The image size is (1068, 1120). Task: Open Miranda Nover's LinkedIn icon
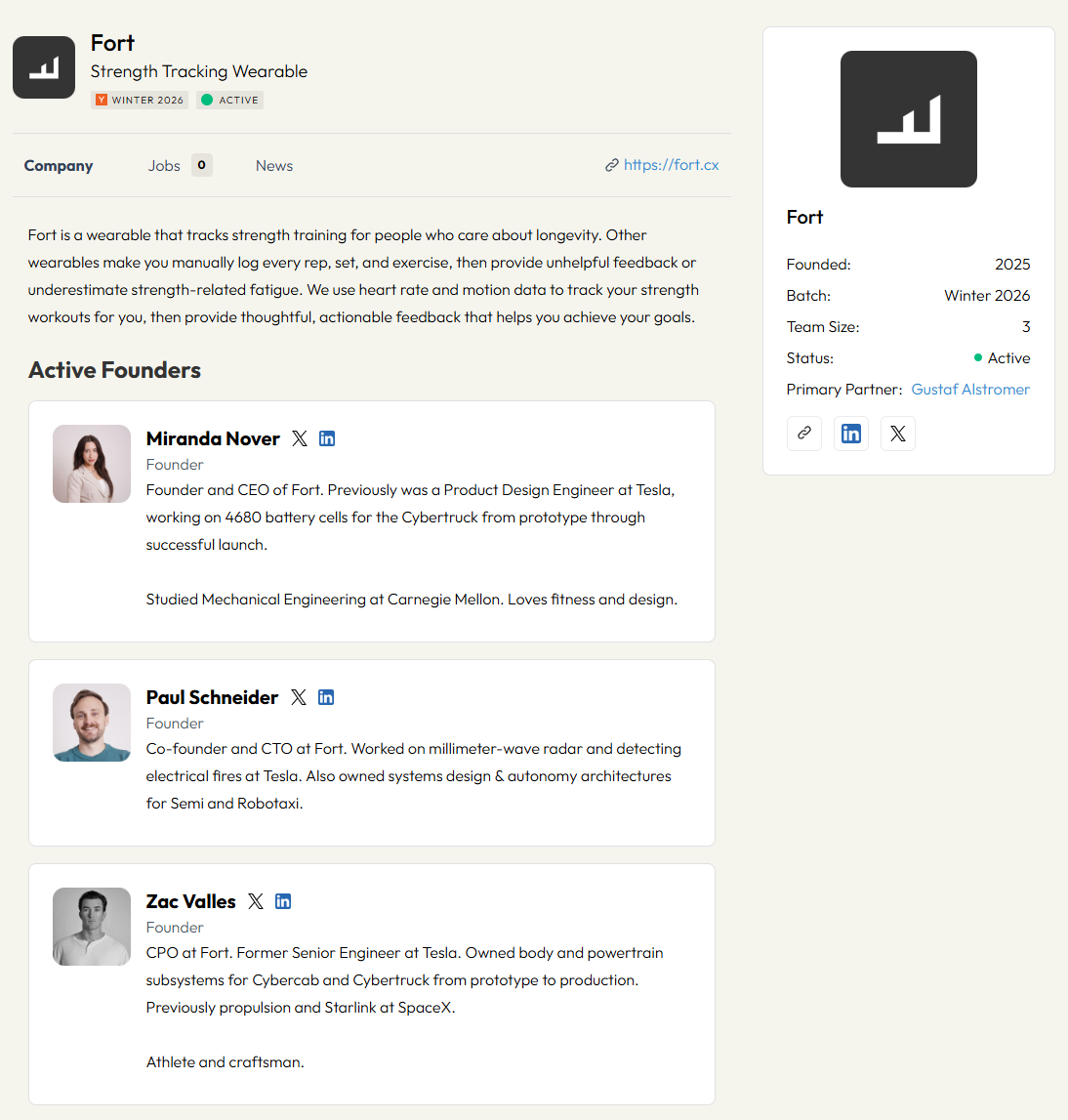327,438
